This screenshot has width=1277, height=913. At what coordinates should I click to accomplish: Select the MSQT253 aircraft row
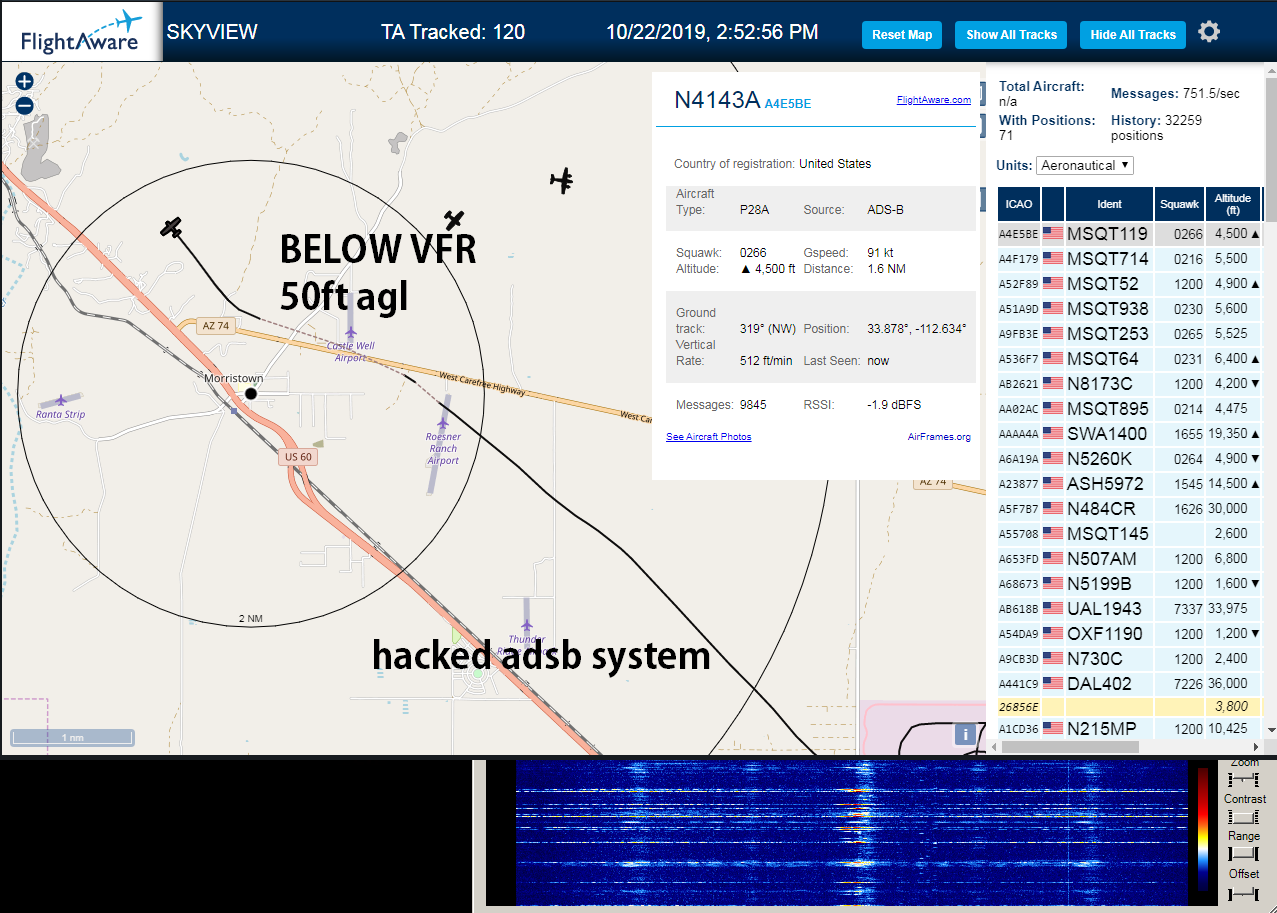click(x=1130, y=334)
